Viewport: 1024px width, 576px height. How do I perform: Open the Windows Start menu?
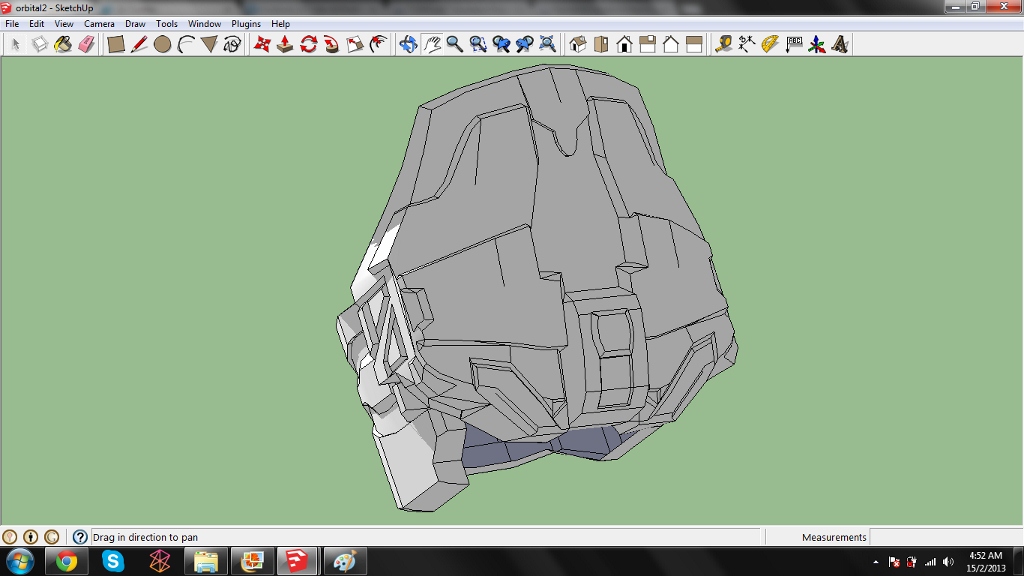coord(20,562)
